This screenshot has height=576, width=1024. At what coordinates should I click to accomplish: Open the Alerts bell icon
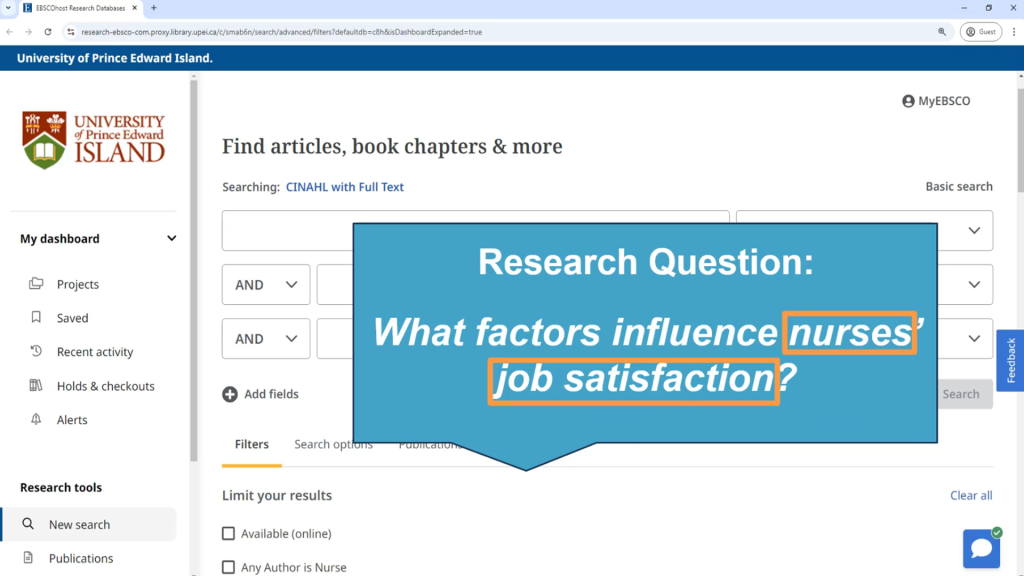[37, 420]
